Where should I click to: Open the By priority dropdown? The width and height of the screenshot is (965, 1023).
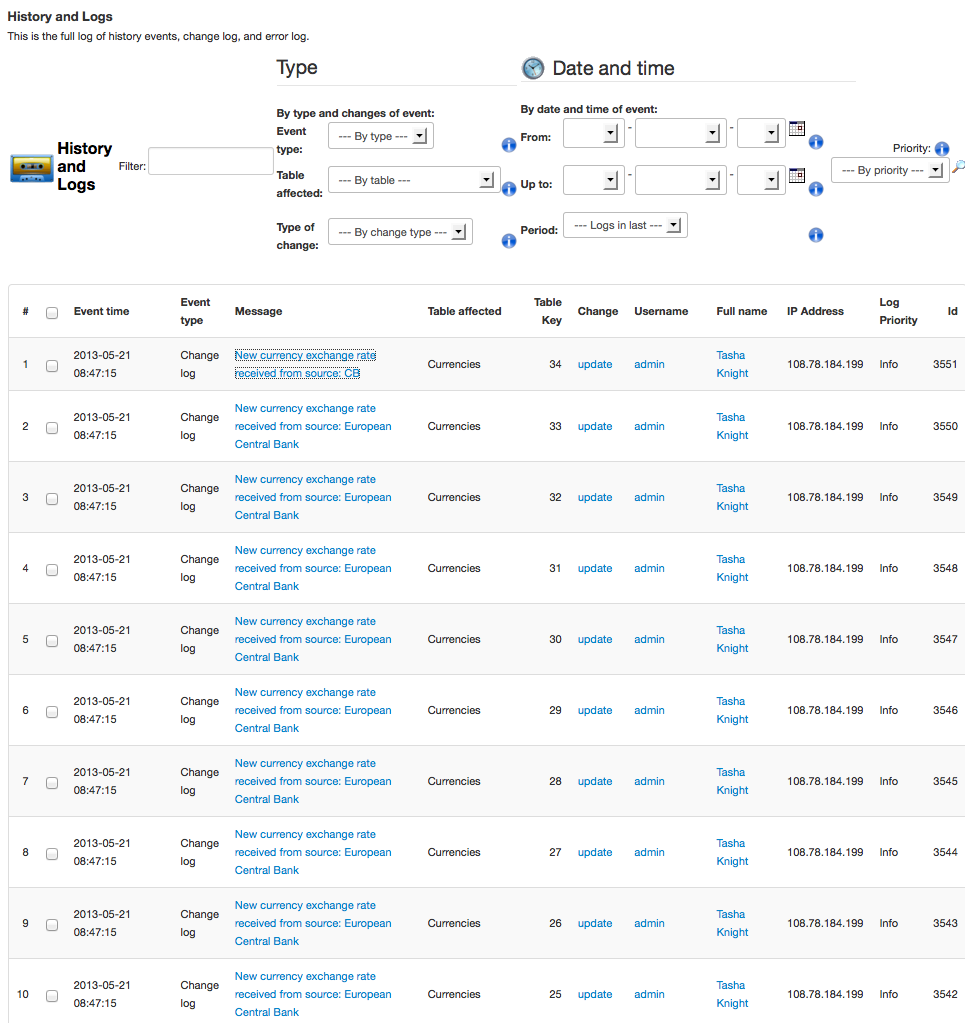[890, 170]
